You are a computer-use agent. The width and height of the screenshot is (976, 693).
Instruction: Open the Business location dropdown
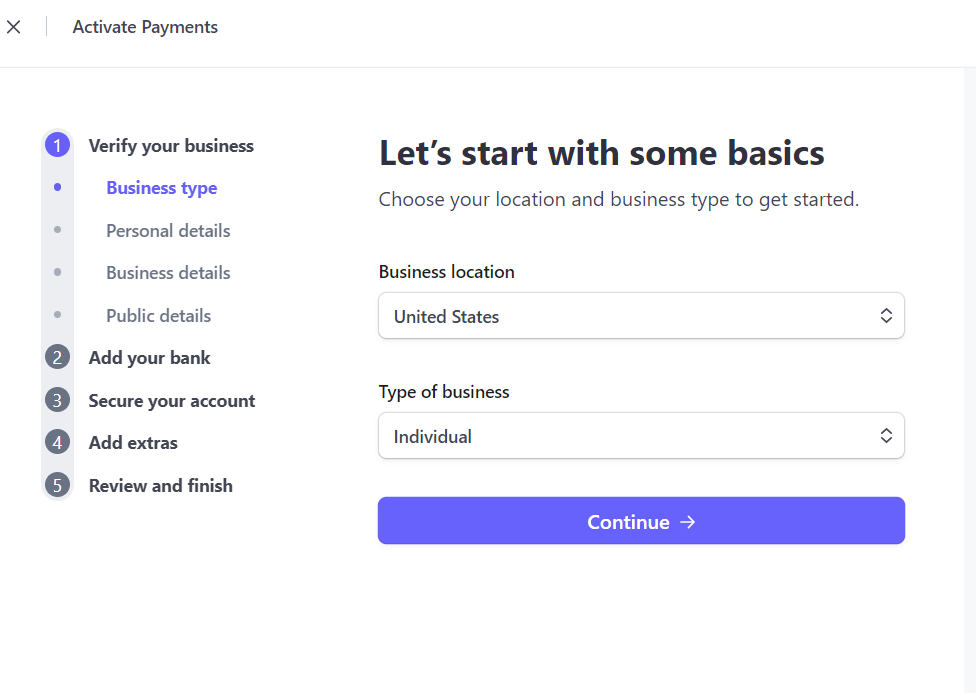(x=640, y=316)
